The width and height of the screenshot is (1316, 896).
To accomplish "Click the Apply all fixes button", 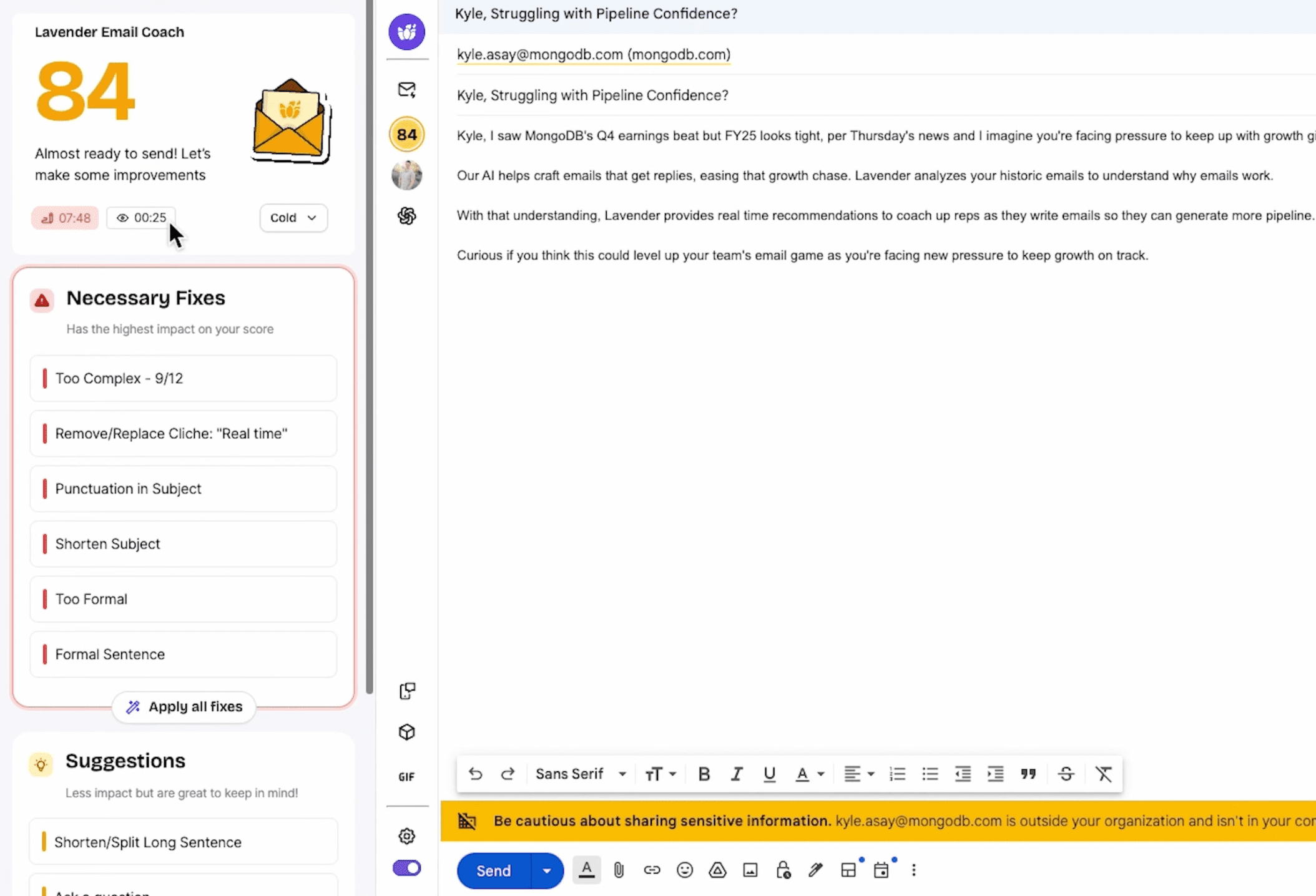I will [184, 706].
